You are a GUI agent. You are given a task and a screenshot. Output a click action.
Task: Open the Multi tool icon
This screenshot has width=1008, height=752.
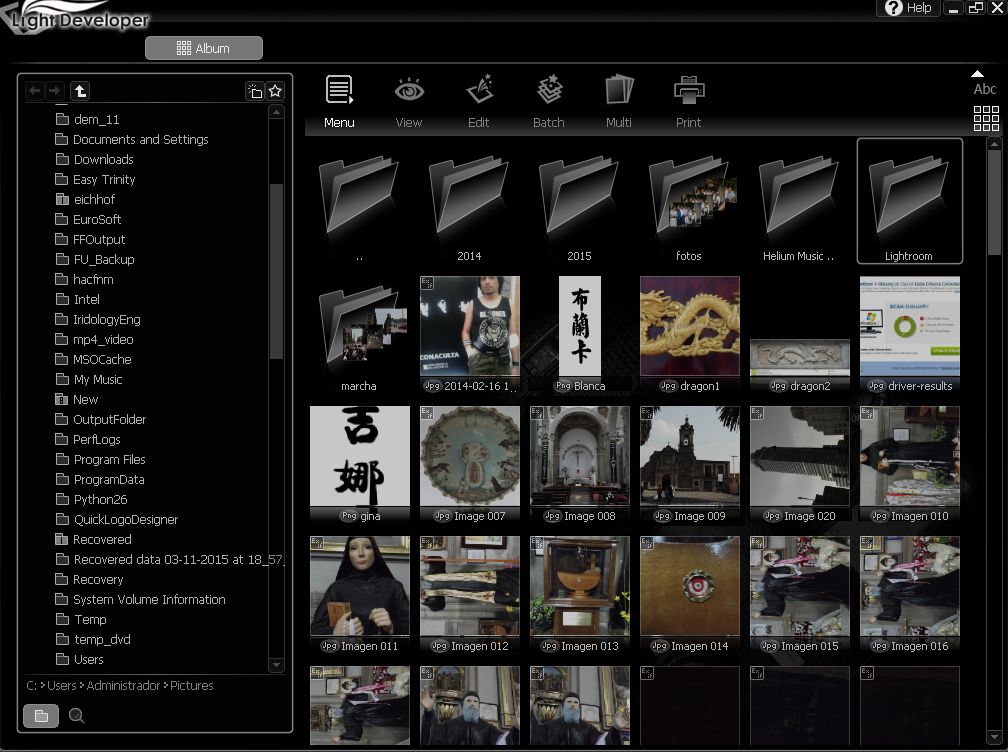pos(619,101)
